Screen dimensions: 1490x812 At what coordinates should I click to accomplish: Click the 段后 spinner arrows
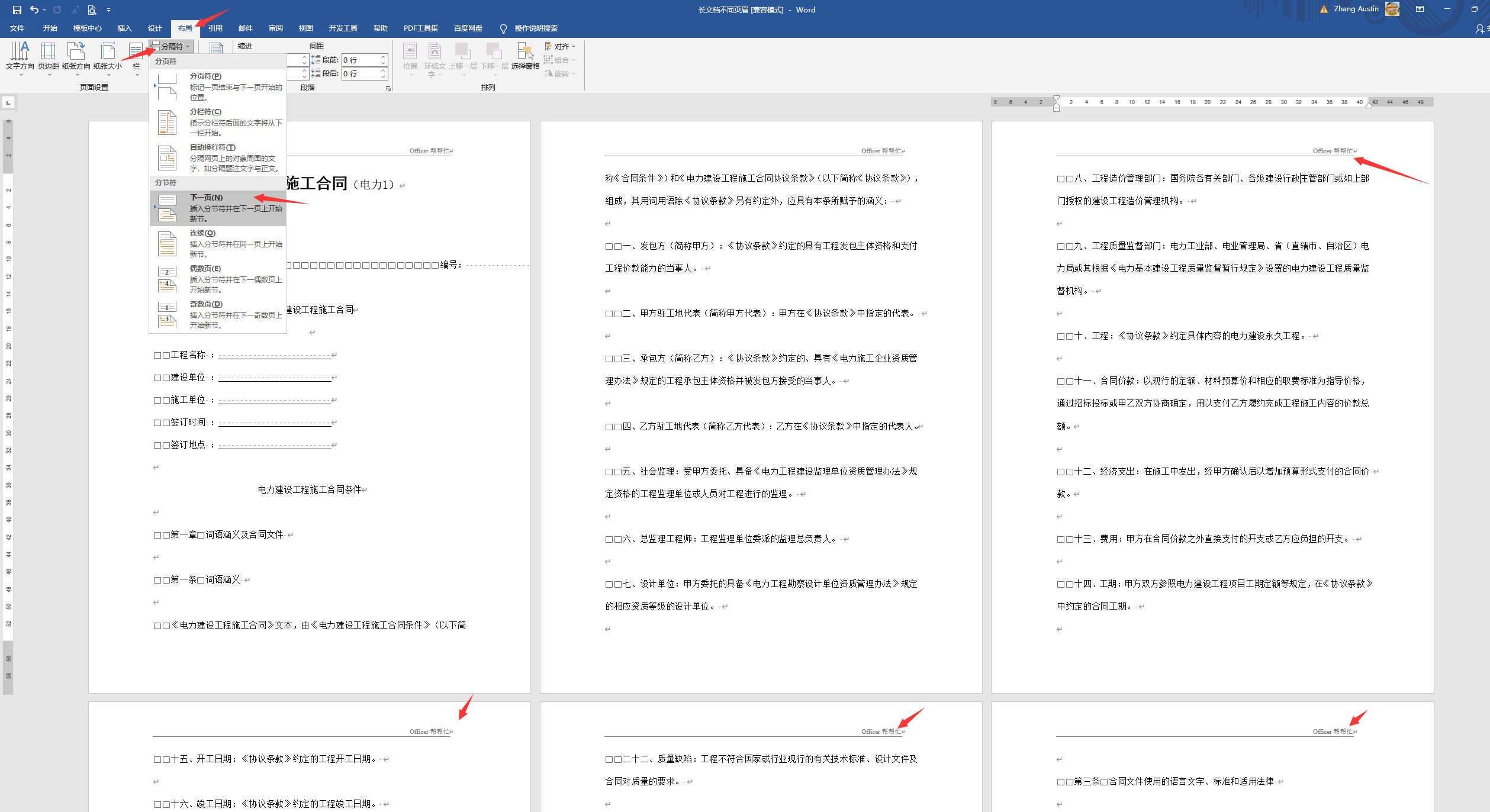[x=384, y=73]
